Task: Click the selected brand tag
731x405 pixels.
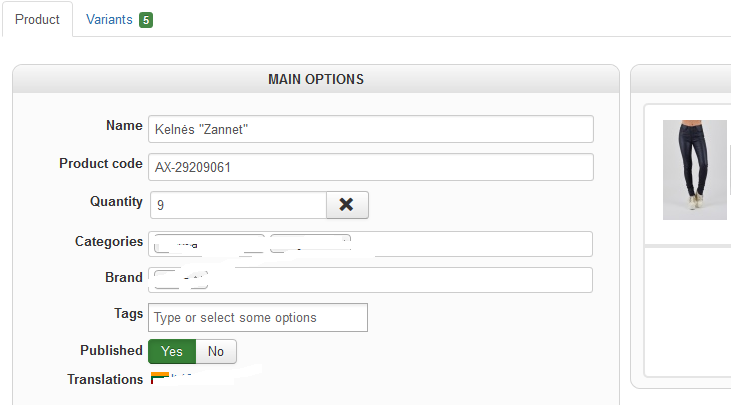Action: tap(181, 280)
